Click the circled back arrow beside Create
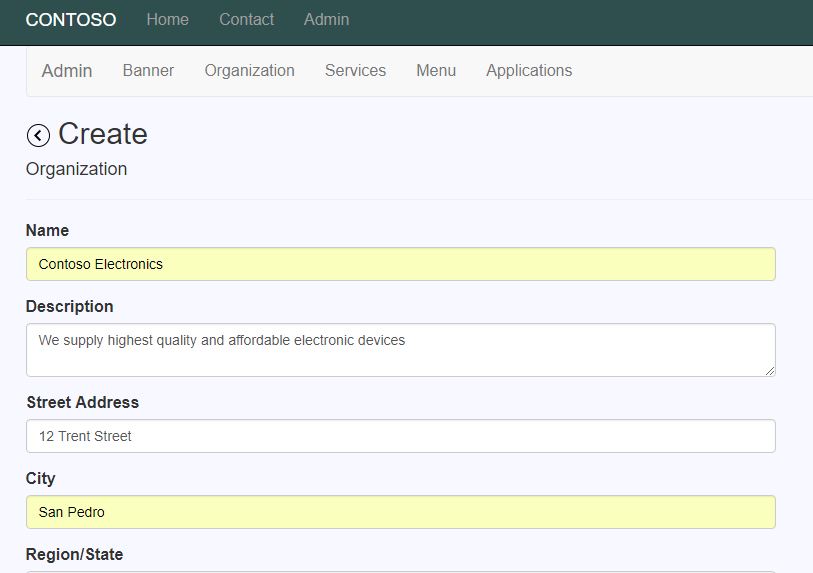813x573 pixels. pos(38,136)
